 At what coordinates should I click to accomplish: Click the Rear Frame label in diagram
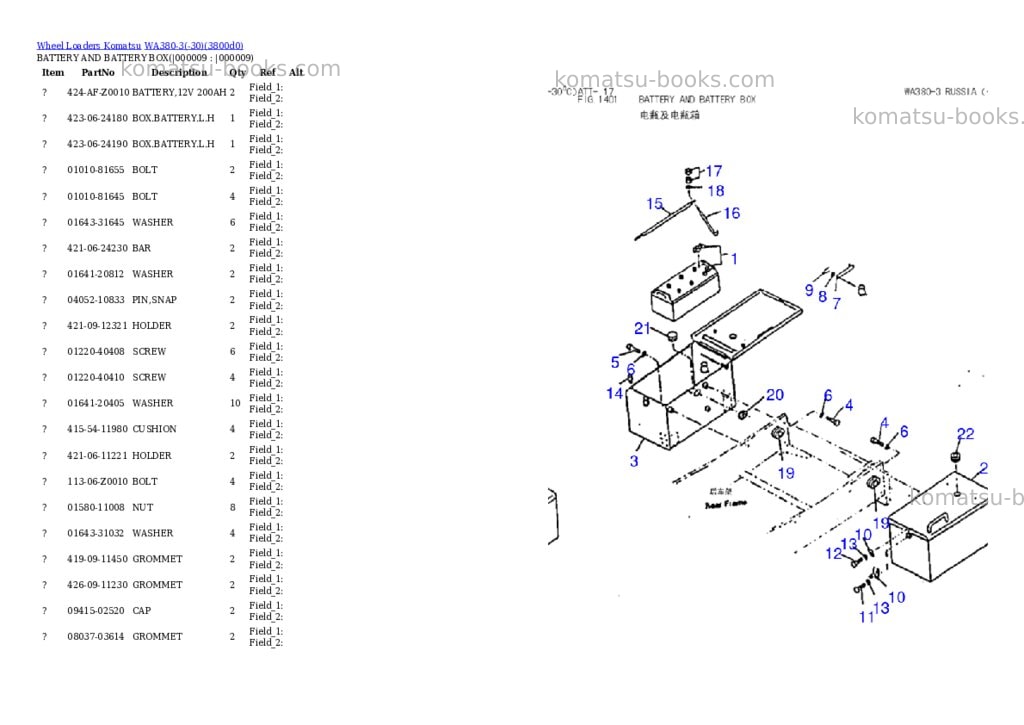pyautogui.click(x=726, y=504)
